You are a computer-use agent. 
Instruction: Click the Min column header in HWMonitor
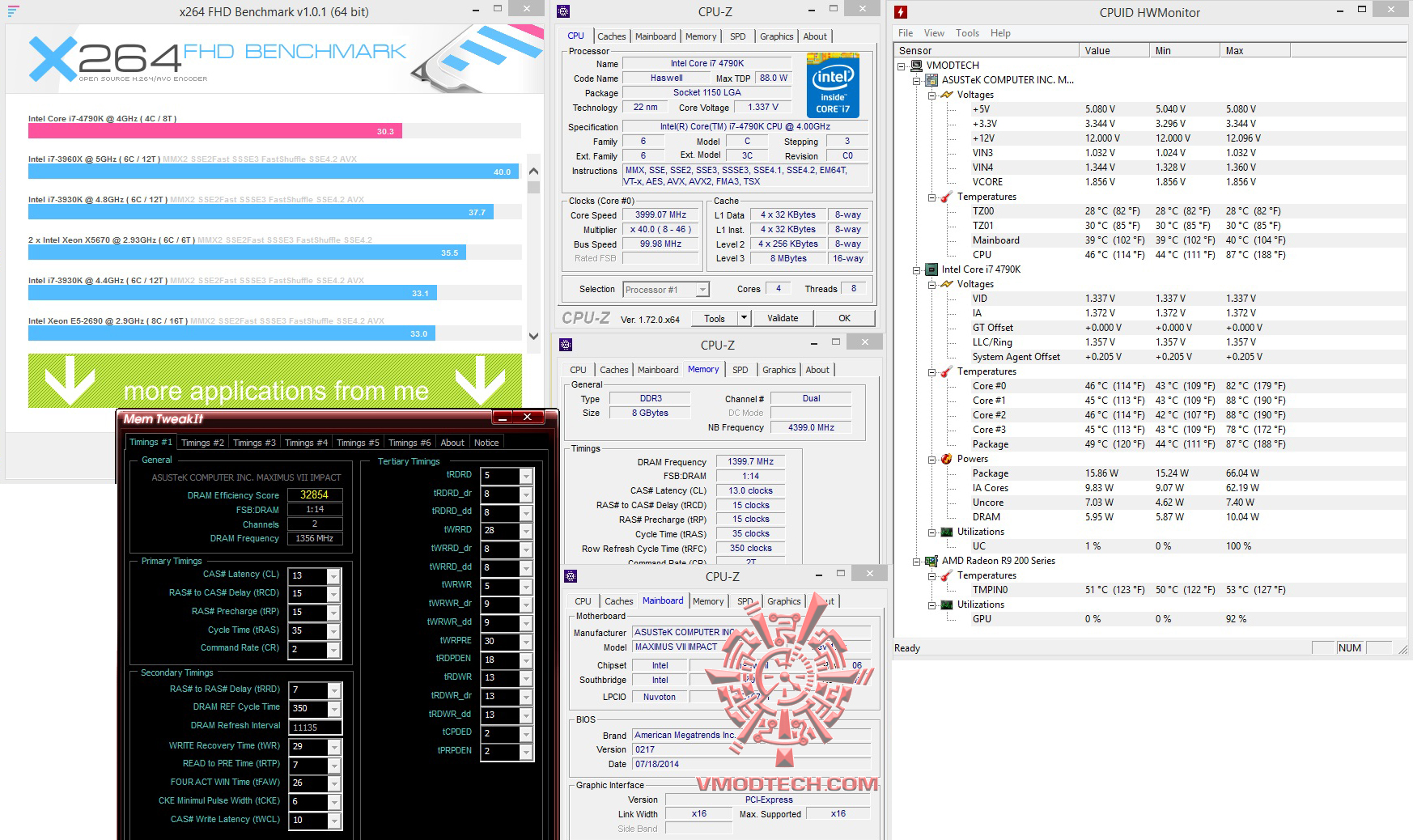click(x=1185, y=50)
